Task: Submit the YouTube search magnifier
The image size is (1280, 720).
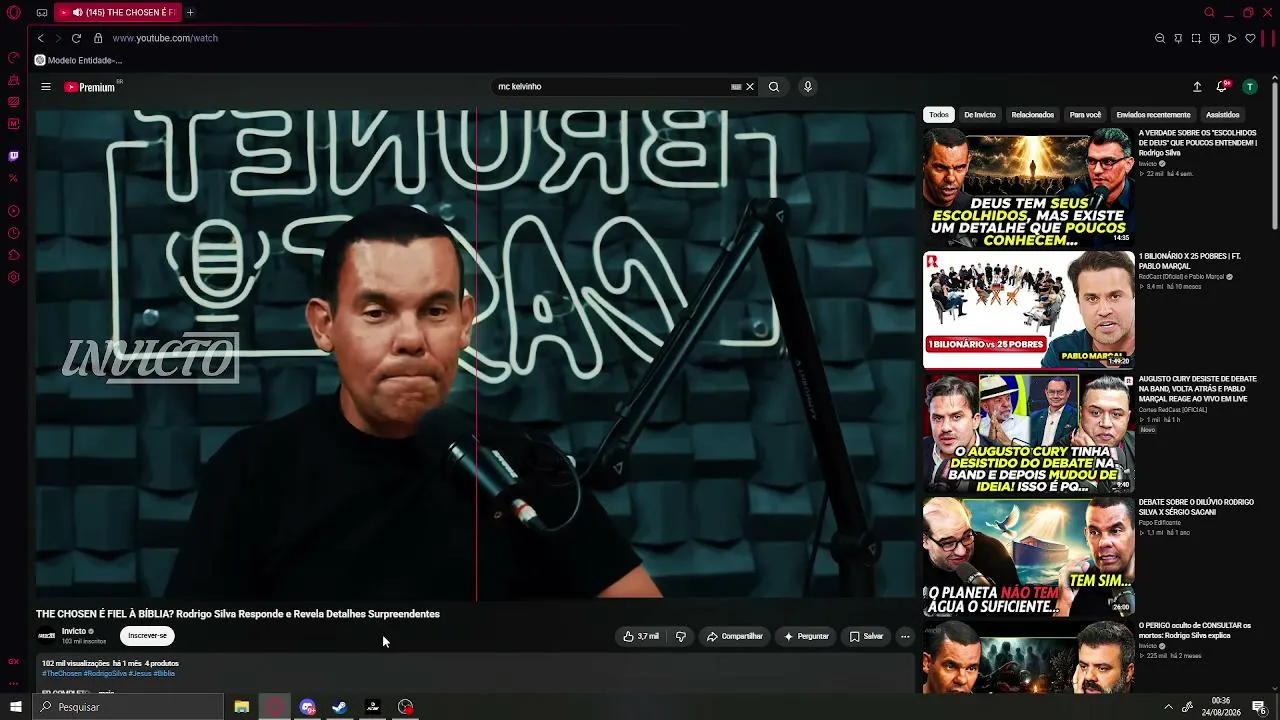Action: (x=774, y=87)
